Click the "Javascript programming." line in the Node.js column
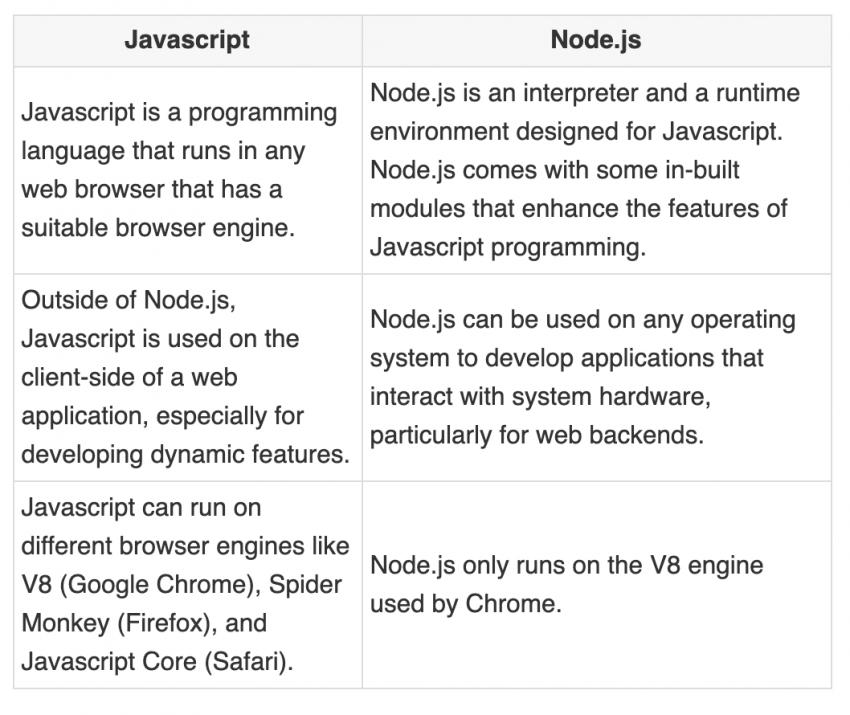Image resolution: width=850 pixels, height=715 pixels. coord(508,247)
